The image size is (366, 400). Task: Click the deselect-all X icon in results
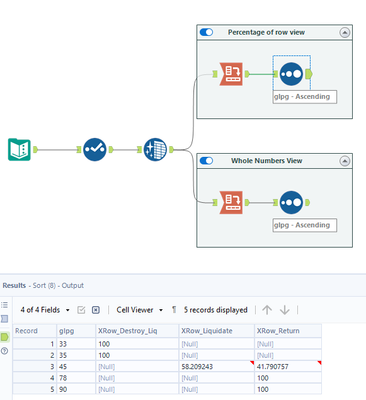point(96,310)
